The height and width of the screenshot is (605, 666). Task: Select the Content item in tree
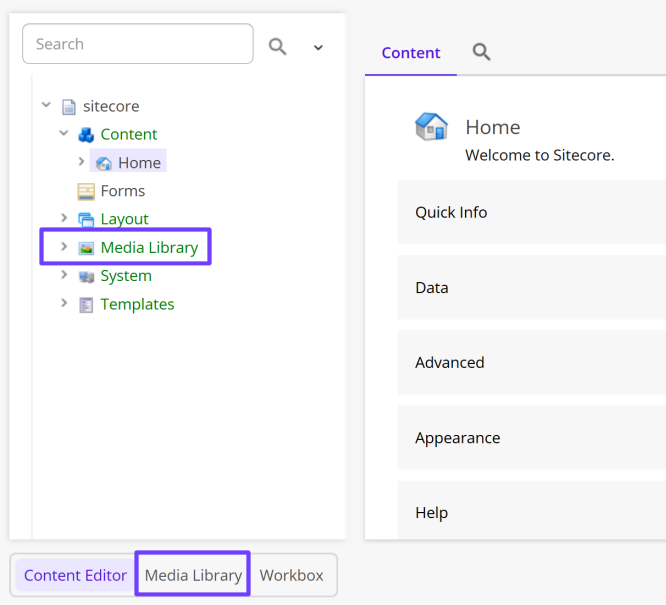(129, 134)
